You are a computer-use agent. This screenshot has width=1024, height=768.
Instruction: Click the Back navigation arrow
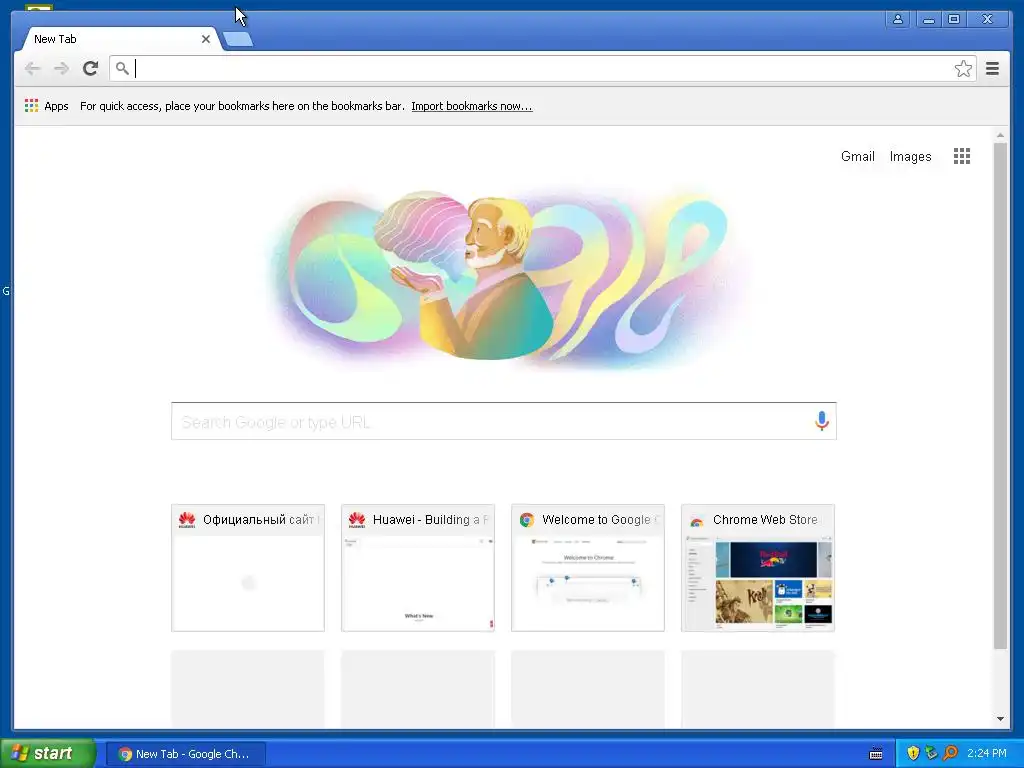(x=32, y=69)
